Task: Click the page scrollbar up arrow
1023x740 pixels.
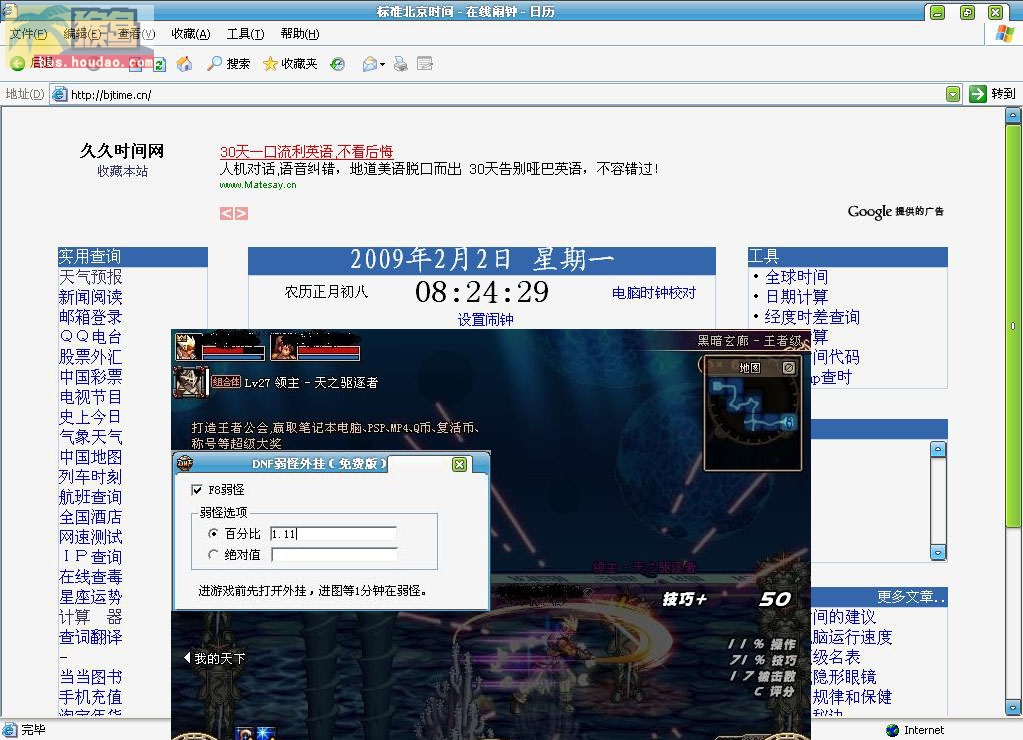Action: [1013, 116]
